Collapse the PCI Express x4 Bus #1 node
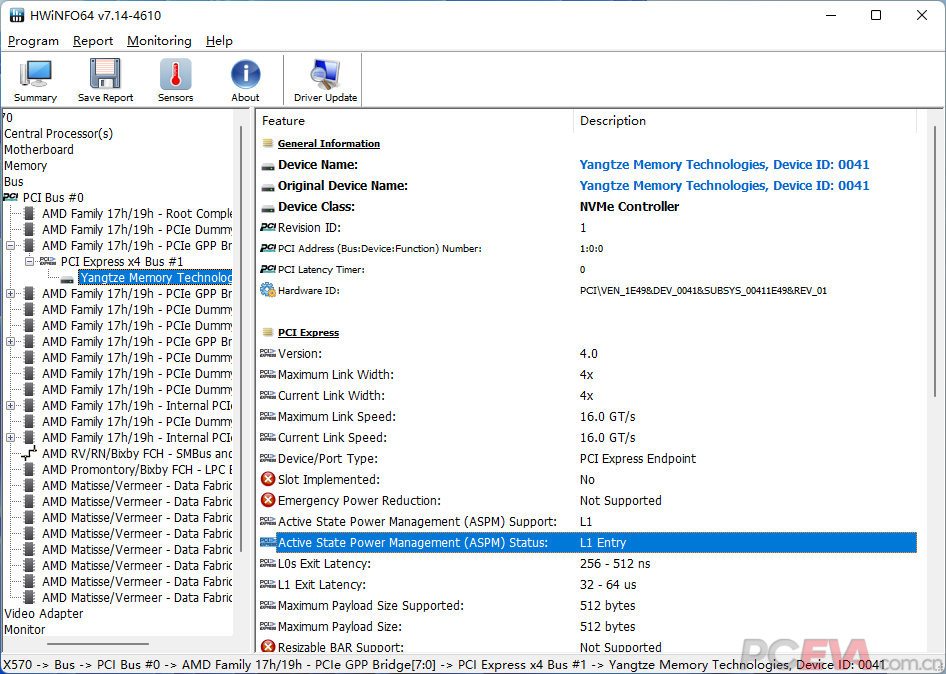Screen dimensions: 946x674 click(x=29, y=261)
